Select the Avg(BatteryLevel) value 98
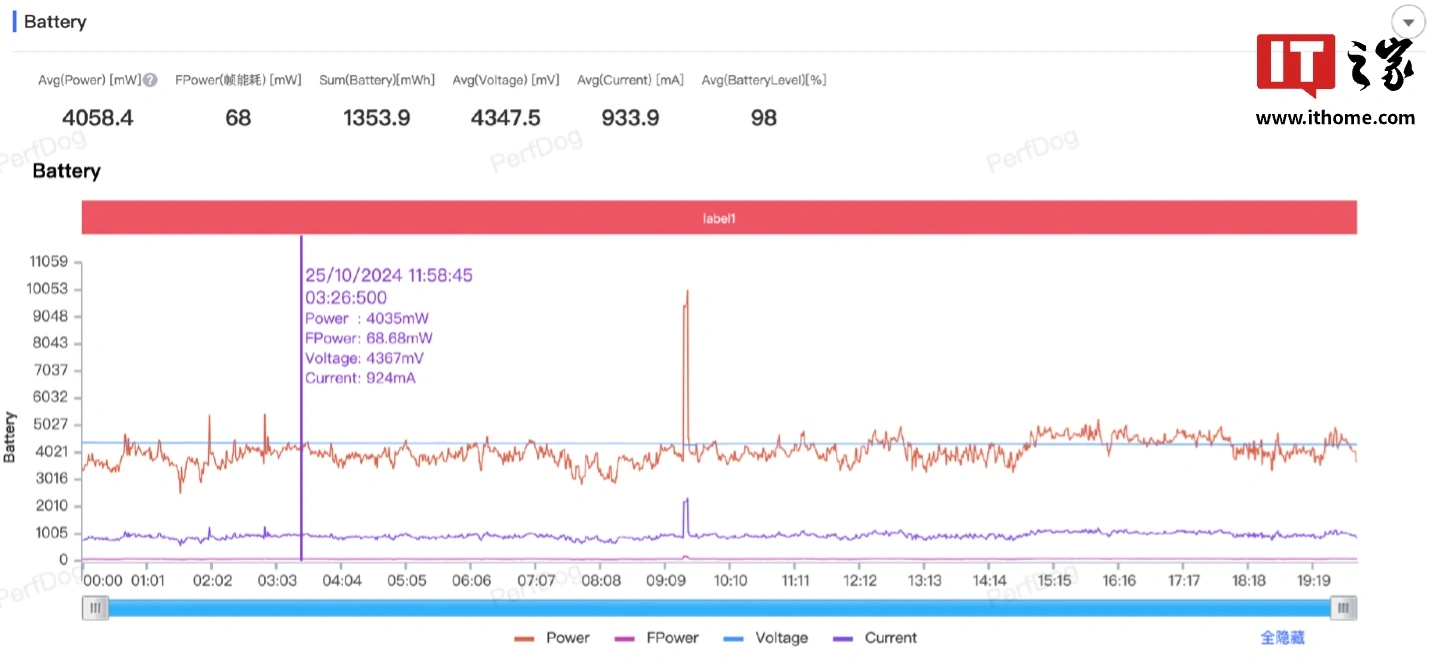This screenshot has height=663, width=1440. click(x=763, y=118)
